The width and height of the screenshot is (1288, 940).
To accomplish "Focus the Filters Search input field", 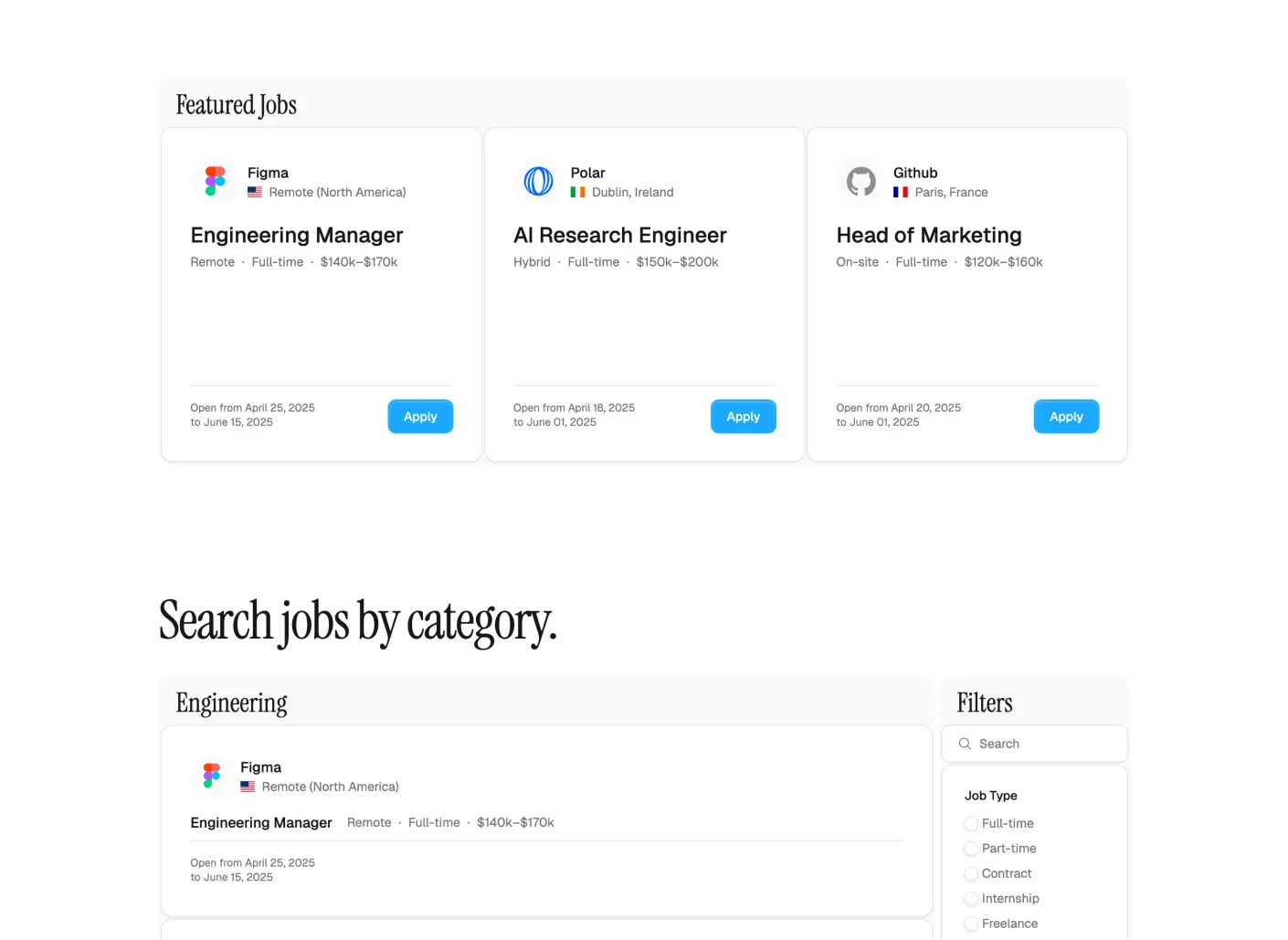I will coord(1035,744).
